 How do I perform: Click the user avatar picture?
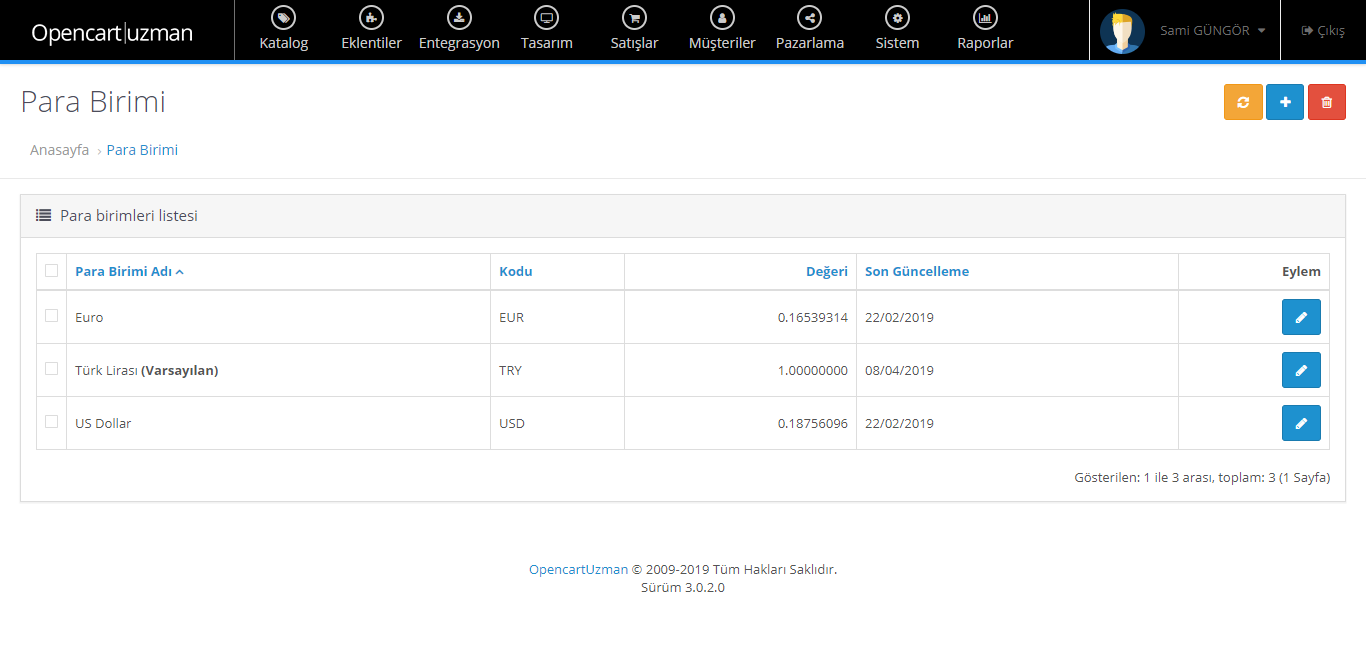[x=1122, y=31]
